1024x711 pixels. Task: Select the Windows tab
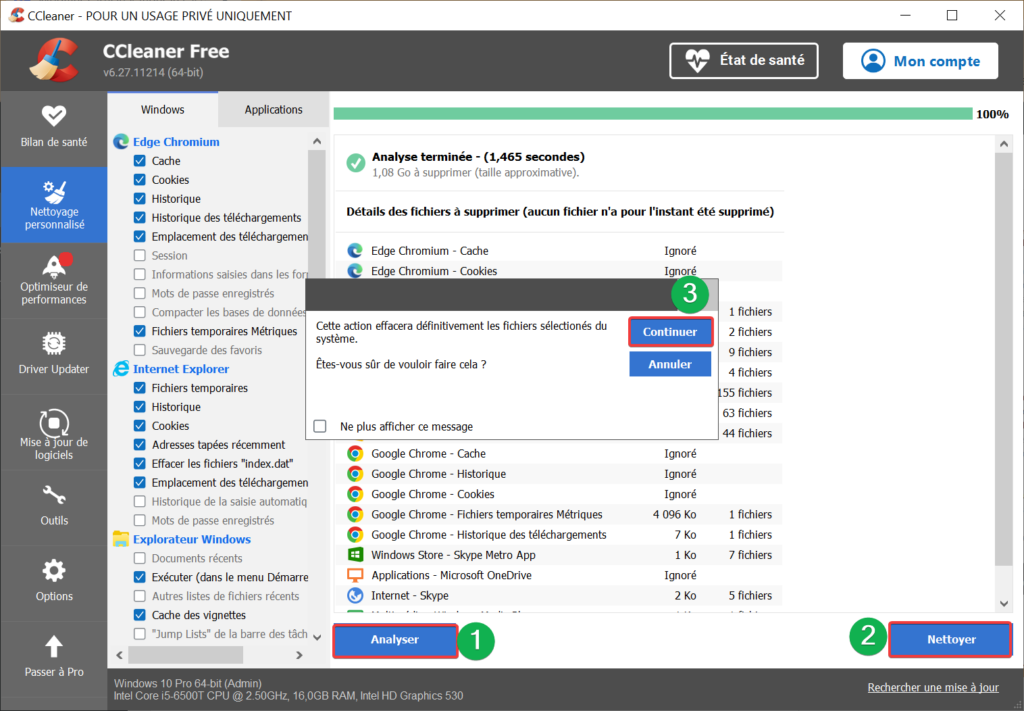(x=161, y=109)
